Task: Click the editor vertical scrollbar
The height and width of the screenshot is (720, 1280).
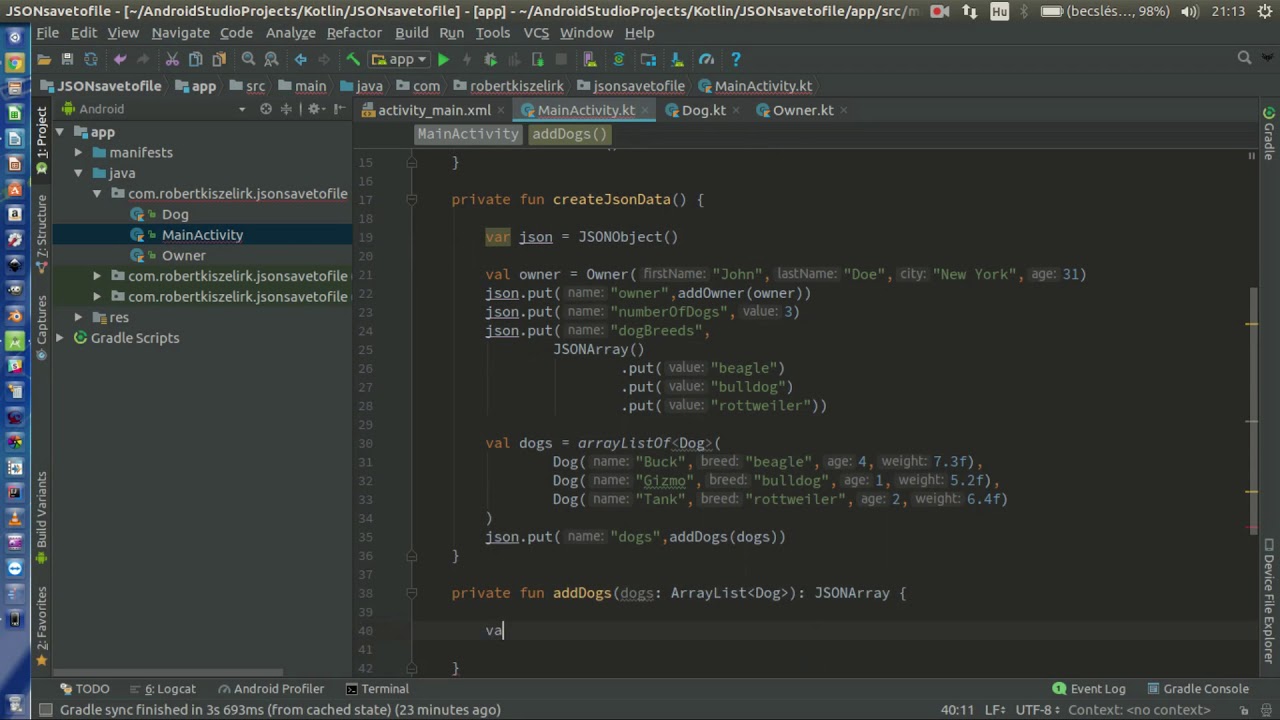Action: pos(1251,410)
